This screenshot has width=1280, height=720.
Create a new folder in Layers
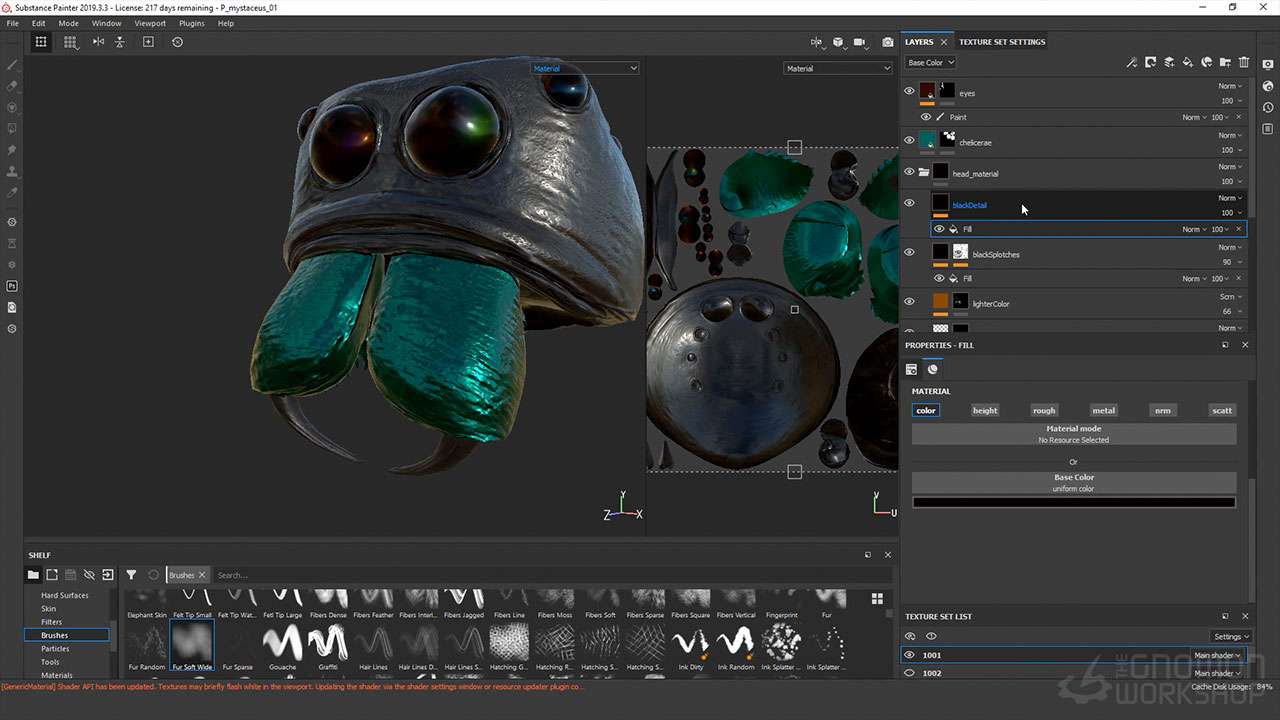1226,62
